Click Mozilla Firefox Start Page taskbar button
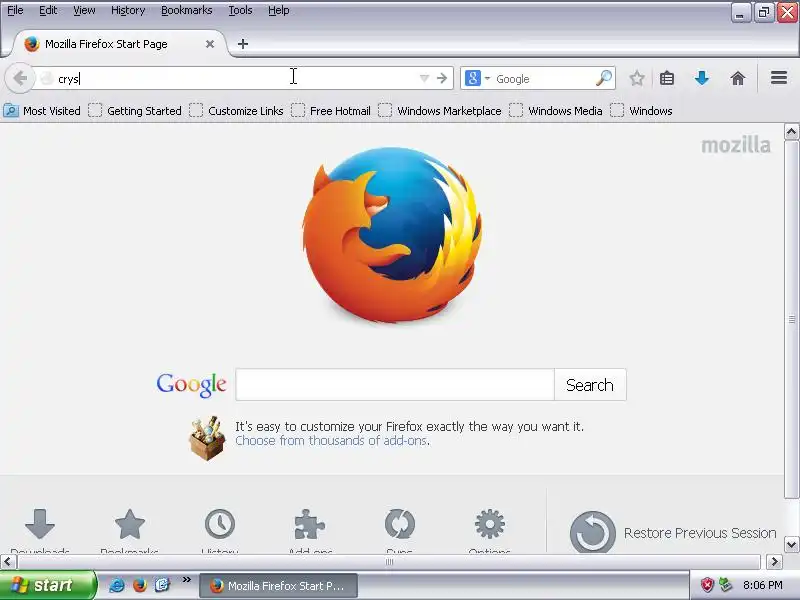Image resolution: width=800 pixels, height=600 pixels. click(x=278, y=586)
